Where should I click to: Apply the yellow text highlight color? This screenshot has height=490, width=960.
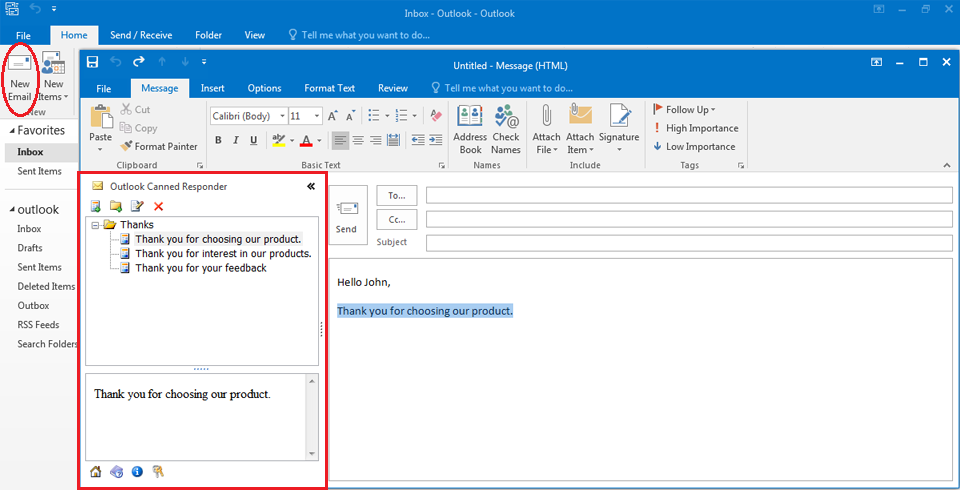pos(279,140)
